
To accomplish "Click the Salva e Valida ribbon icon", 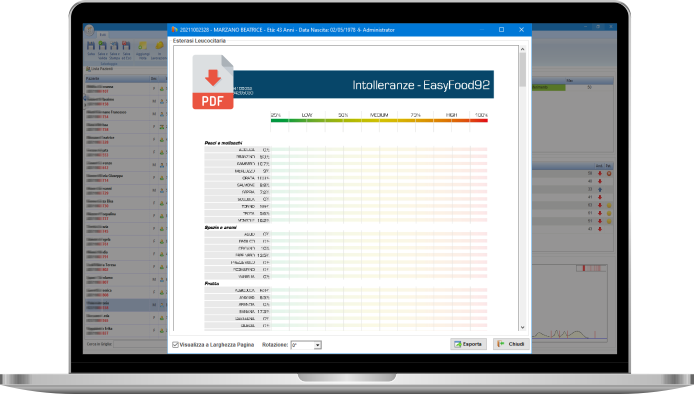I will tap(103, 46).
